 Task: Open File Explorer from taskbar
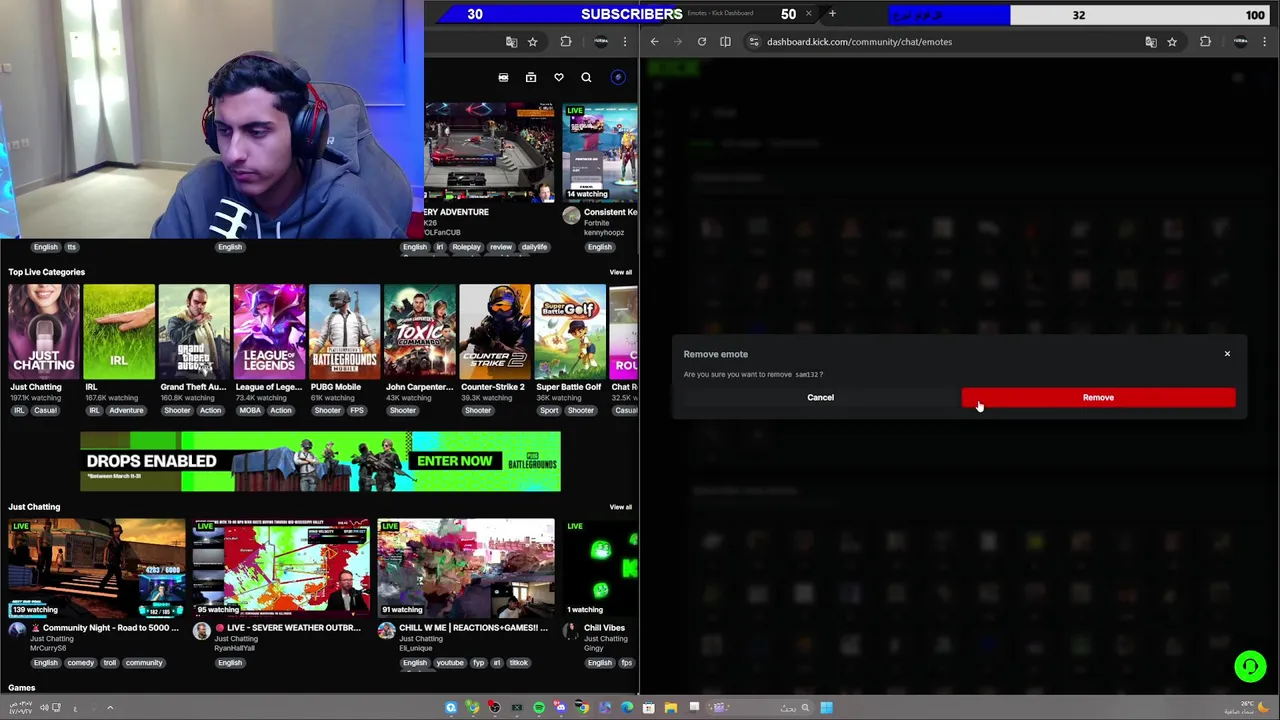coord(671,708)
